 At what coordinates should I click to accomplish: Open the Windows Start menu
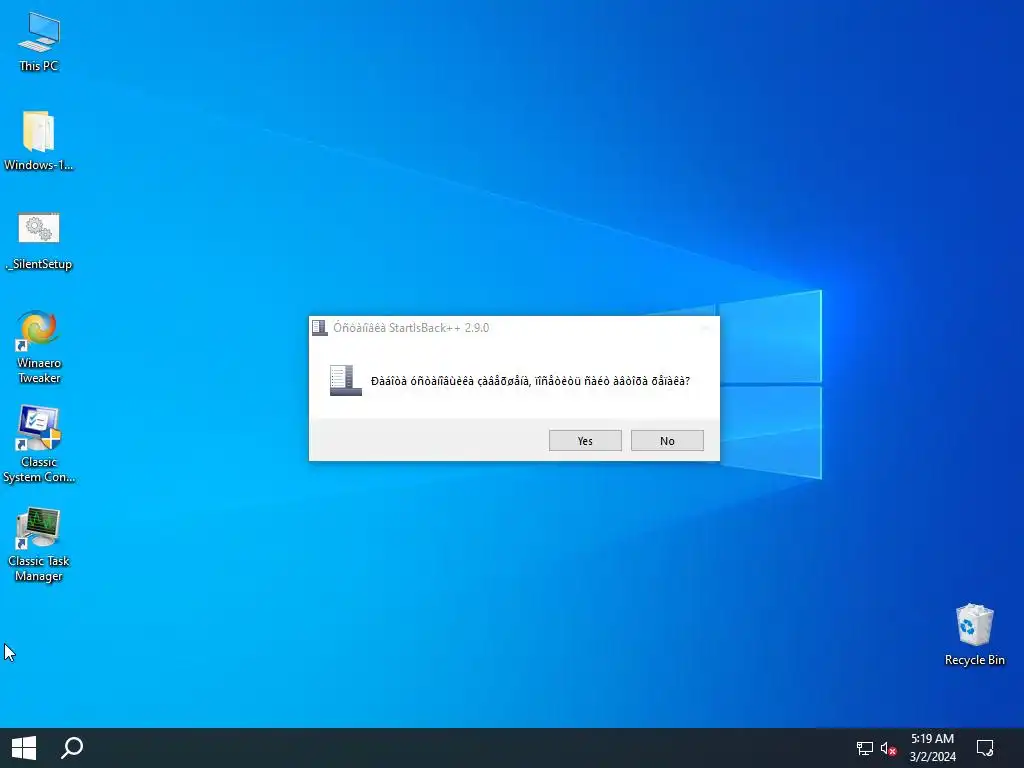coord(24,748)
